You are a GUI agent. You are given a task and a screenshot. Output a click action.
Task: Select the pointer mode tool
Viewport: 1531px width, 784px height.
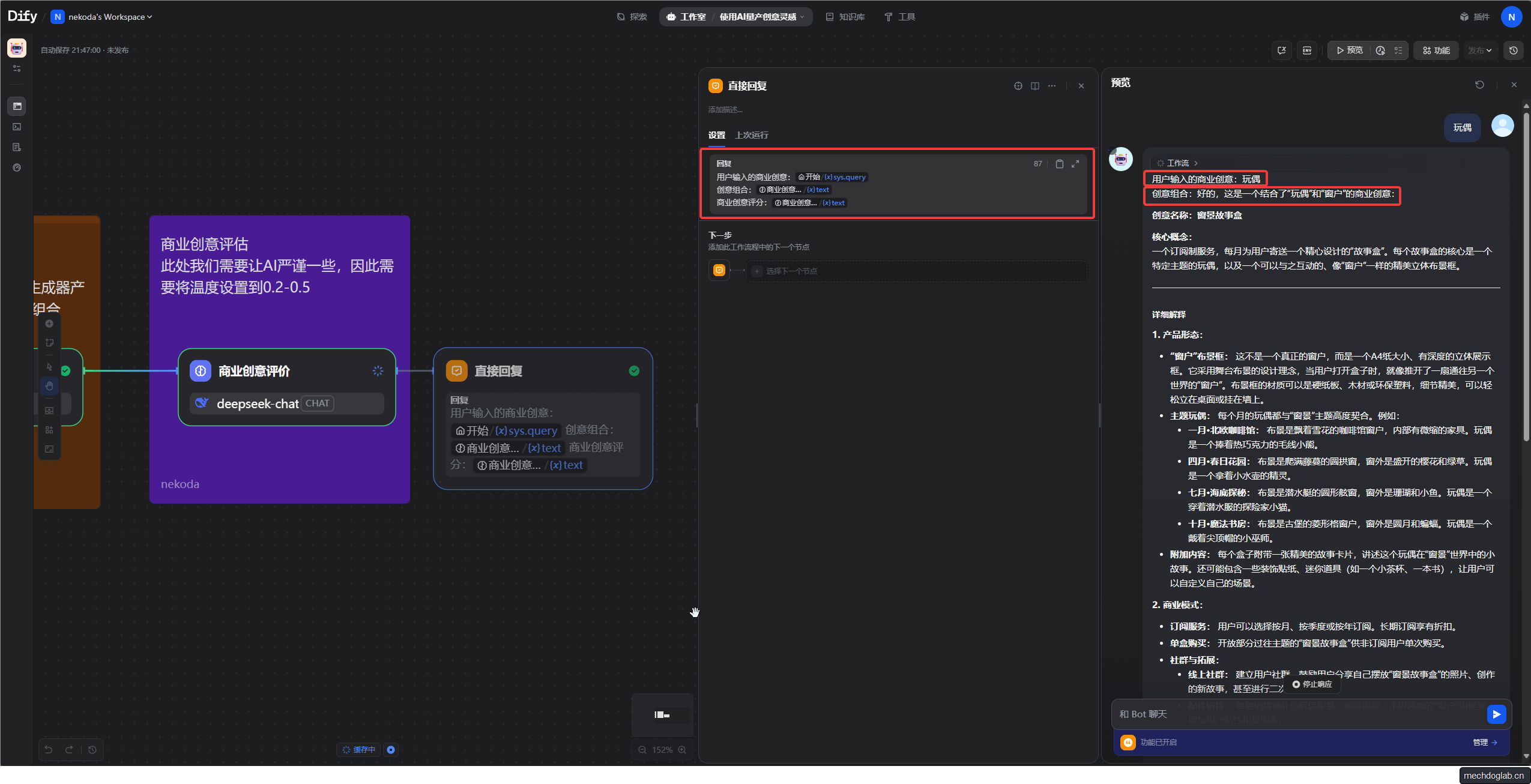[x=49, y=367]
